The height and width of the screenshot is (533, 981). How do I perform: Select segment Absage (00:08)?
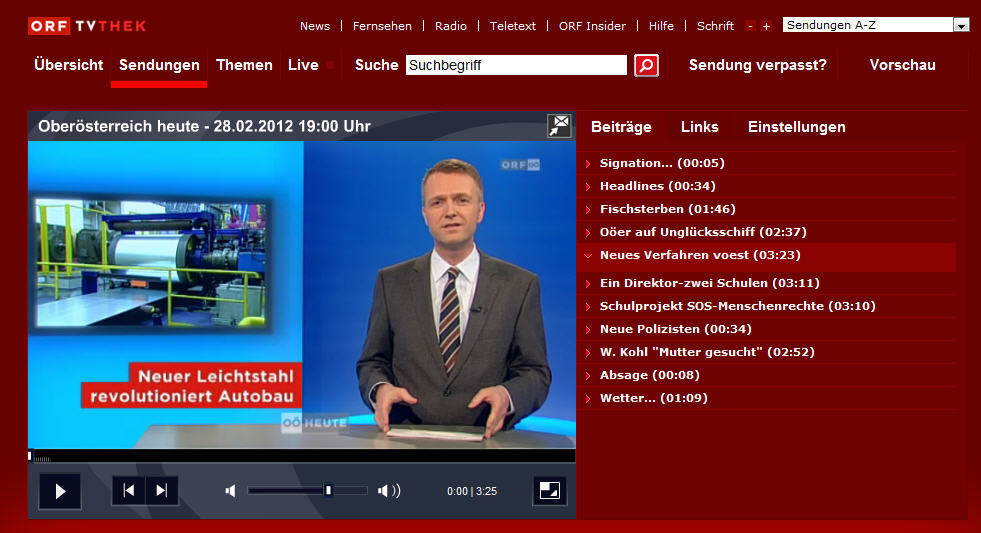pos(649,375)
